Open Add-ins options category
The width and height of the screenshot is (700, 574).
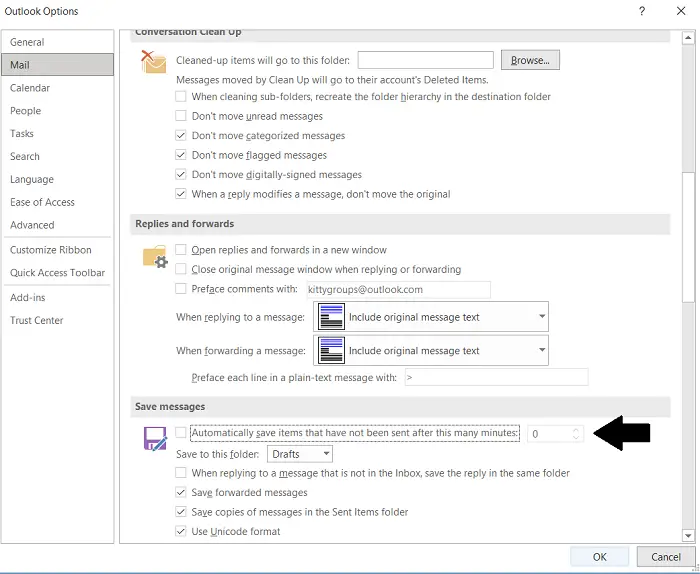(x=58, y=297)
